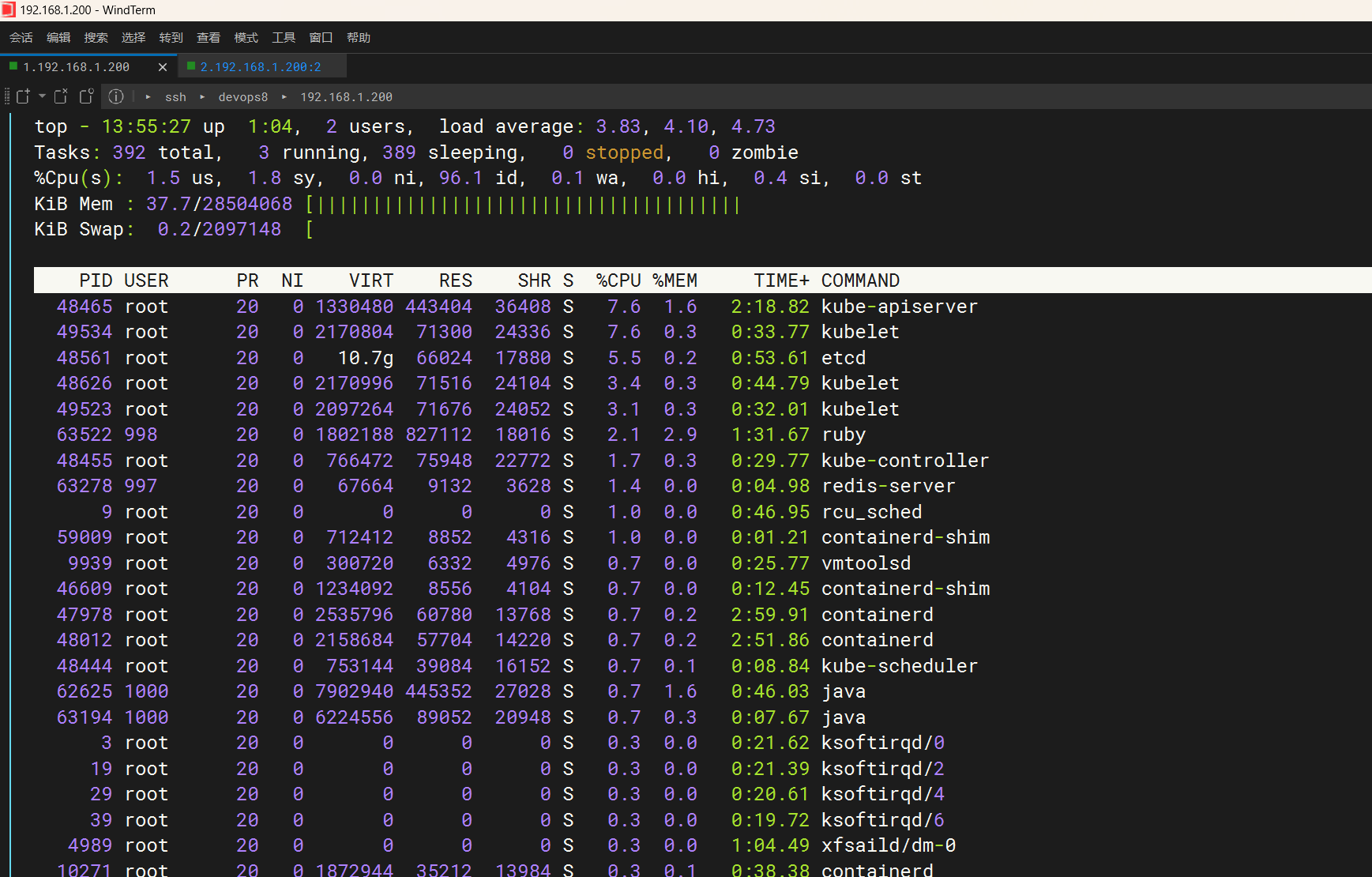Click PID 63522 in process list
The width and height of the screenshot is (1372, 877).
(85, 435)
